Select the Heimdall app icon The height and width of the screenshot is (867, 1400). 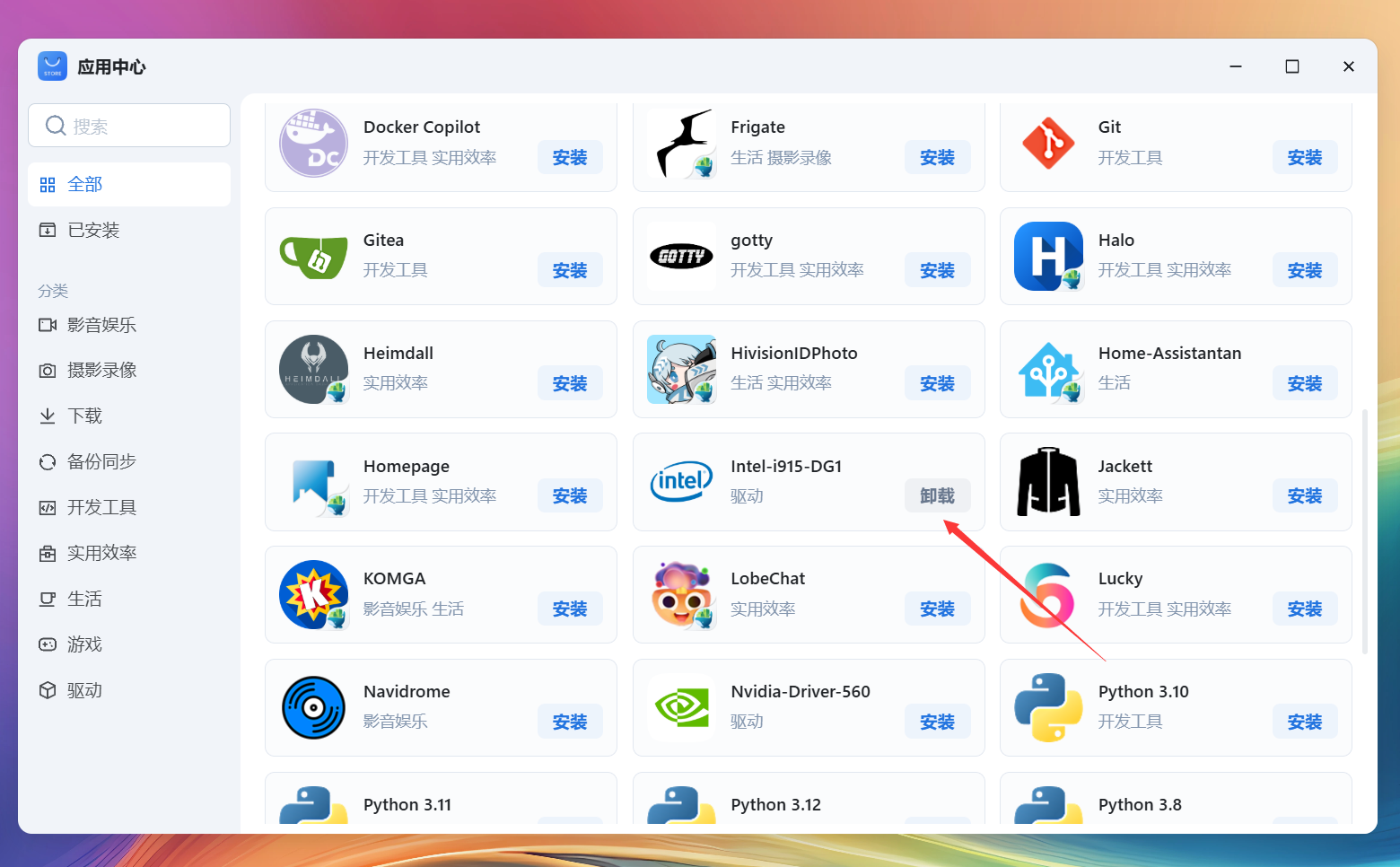[x=313, y=369]
